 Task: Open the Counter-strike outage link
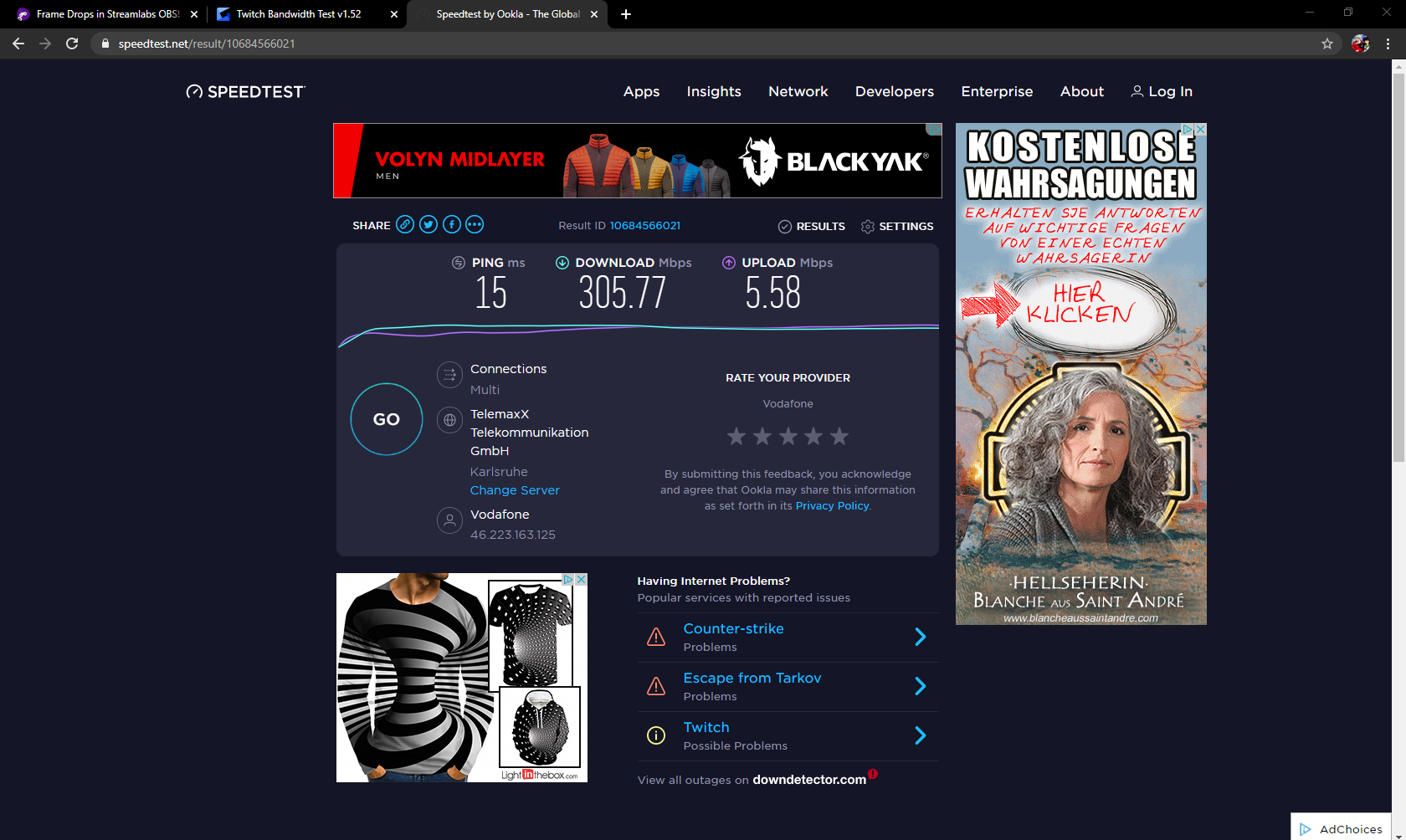click(x=734, y=628)
